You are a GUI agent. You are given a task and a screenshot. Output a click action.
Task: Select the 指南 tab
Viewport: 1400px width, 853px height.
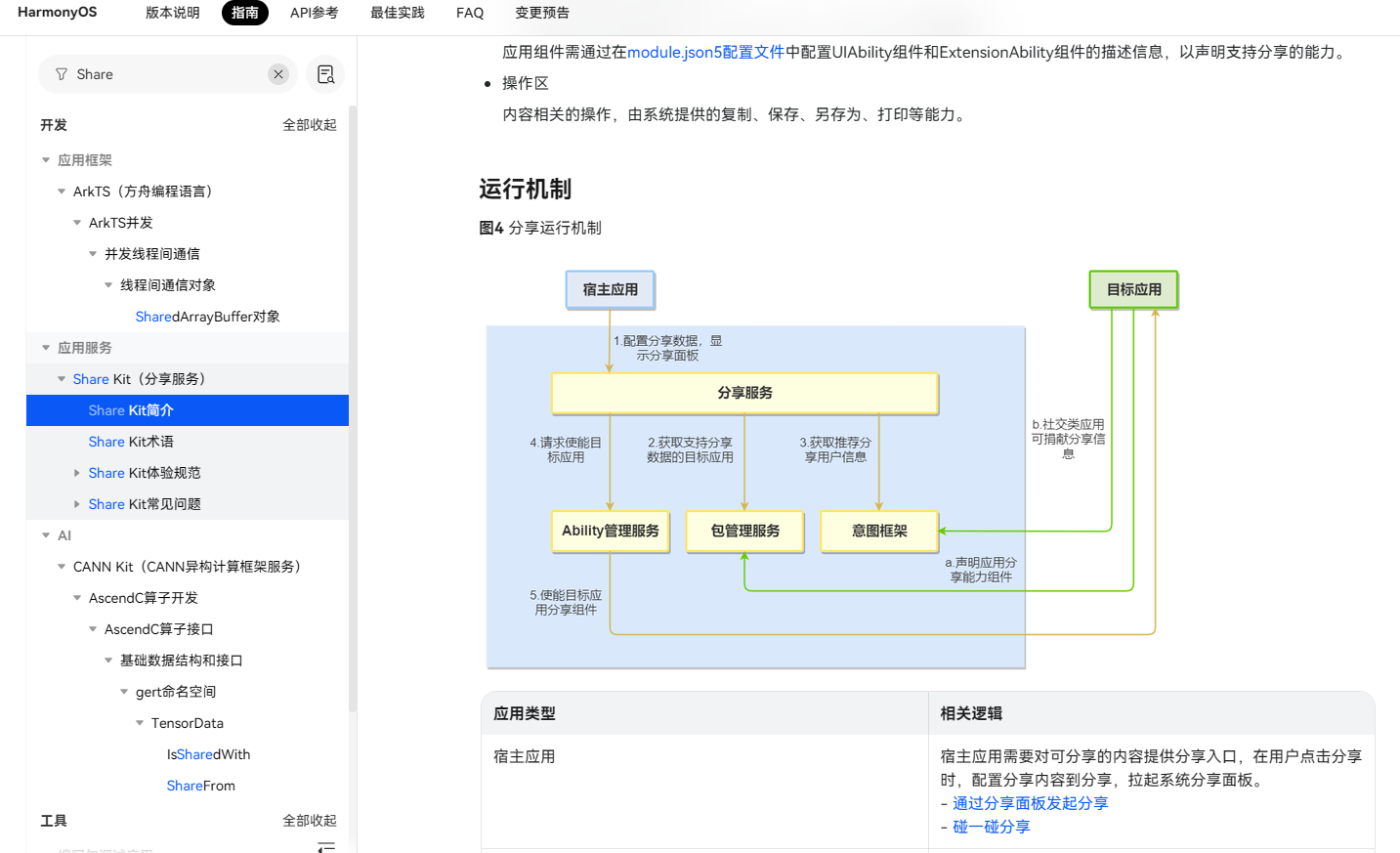pyautogui.click(x=245, y=13)
